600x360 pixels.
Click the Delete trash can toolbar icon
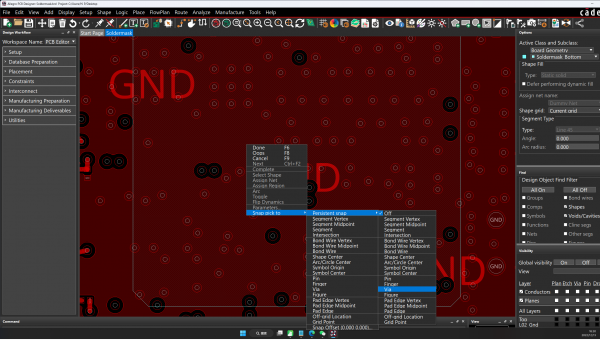(x=62, y=23)
